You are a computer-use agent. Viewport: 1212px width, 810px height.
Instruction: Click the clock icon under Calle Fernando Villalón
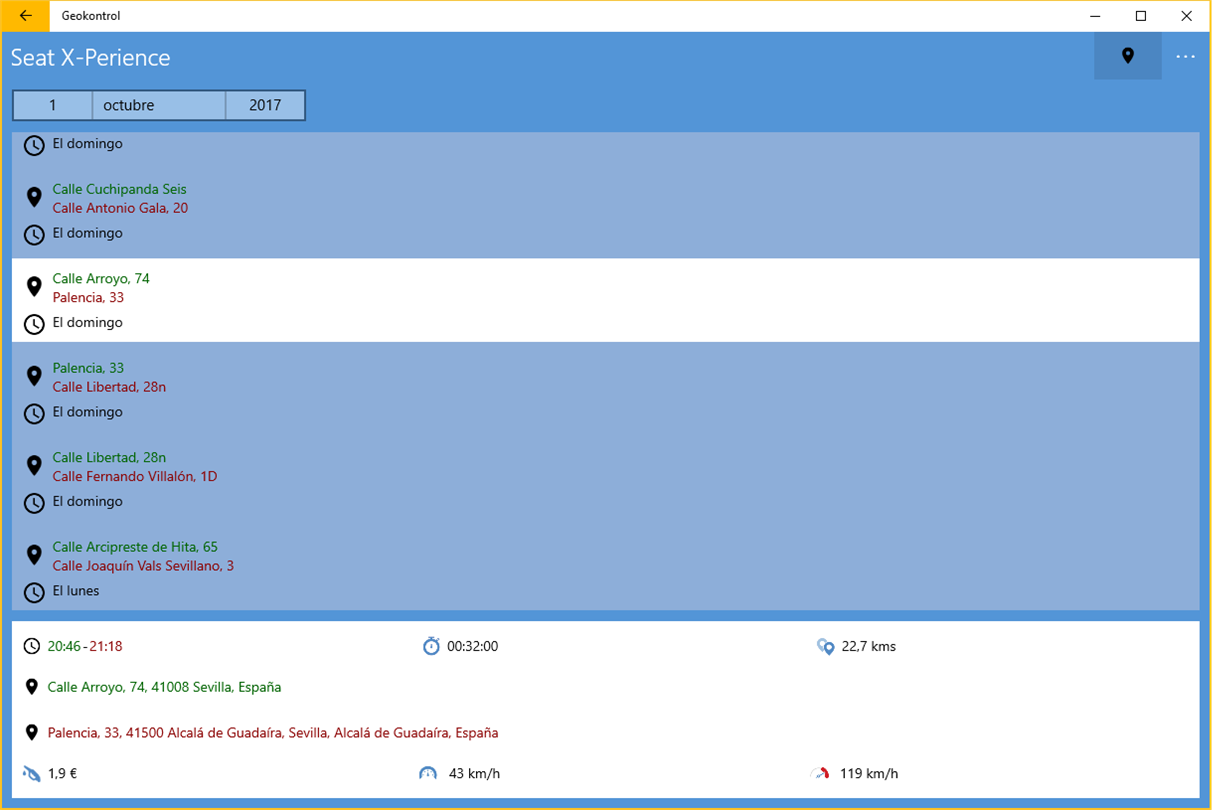pos(34,503)
